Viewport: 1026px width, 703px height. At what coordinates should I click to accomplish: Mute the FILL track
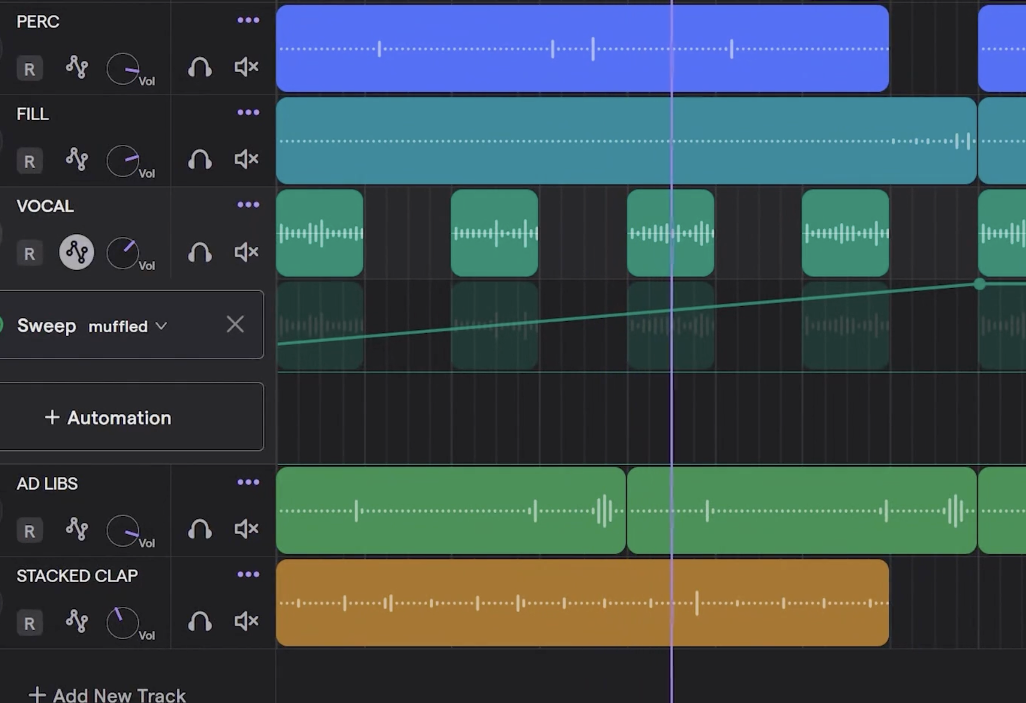(247, 159)
